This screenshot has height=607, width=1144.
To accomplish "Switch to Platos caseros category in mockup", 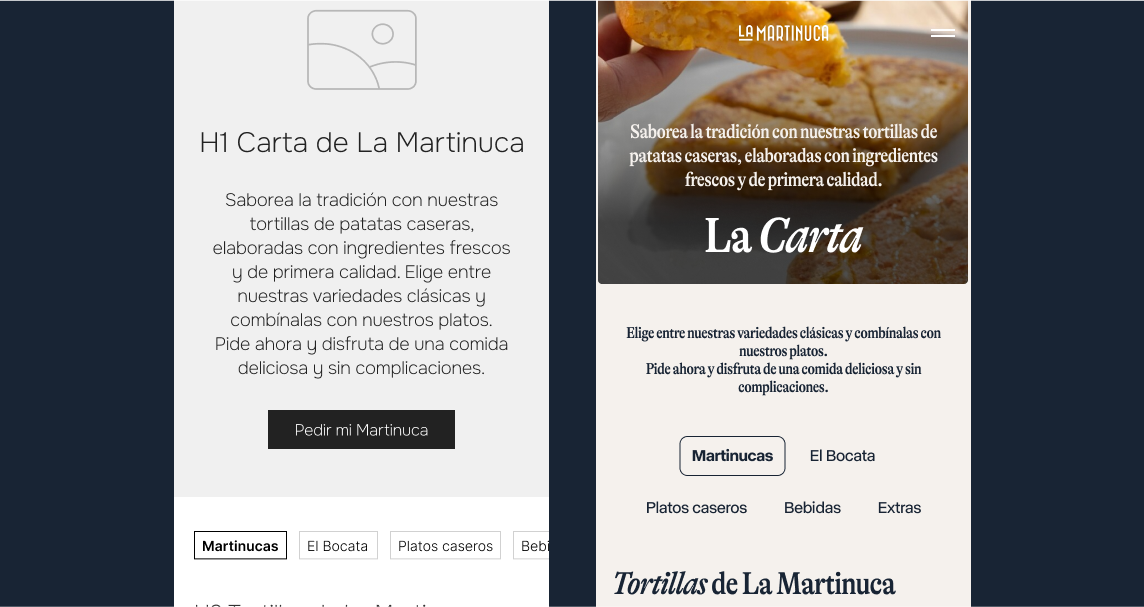I will 696,508.
